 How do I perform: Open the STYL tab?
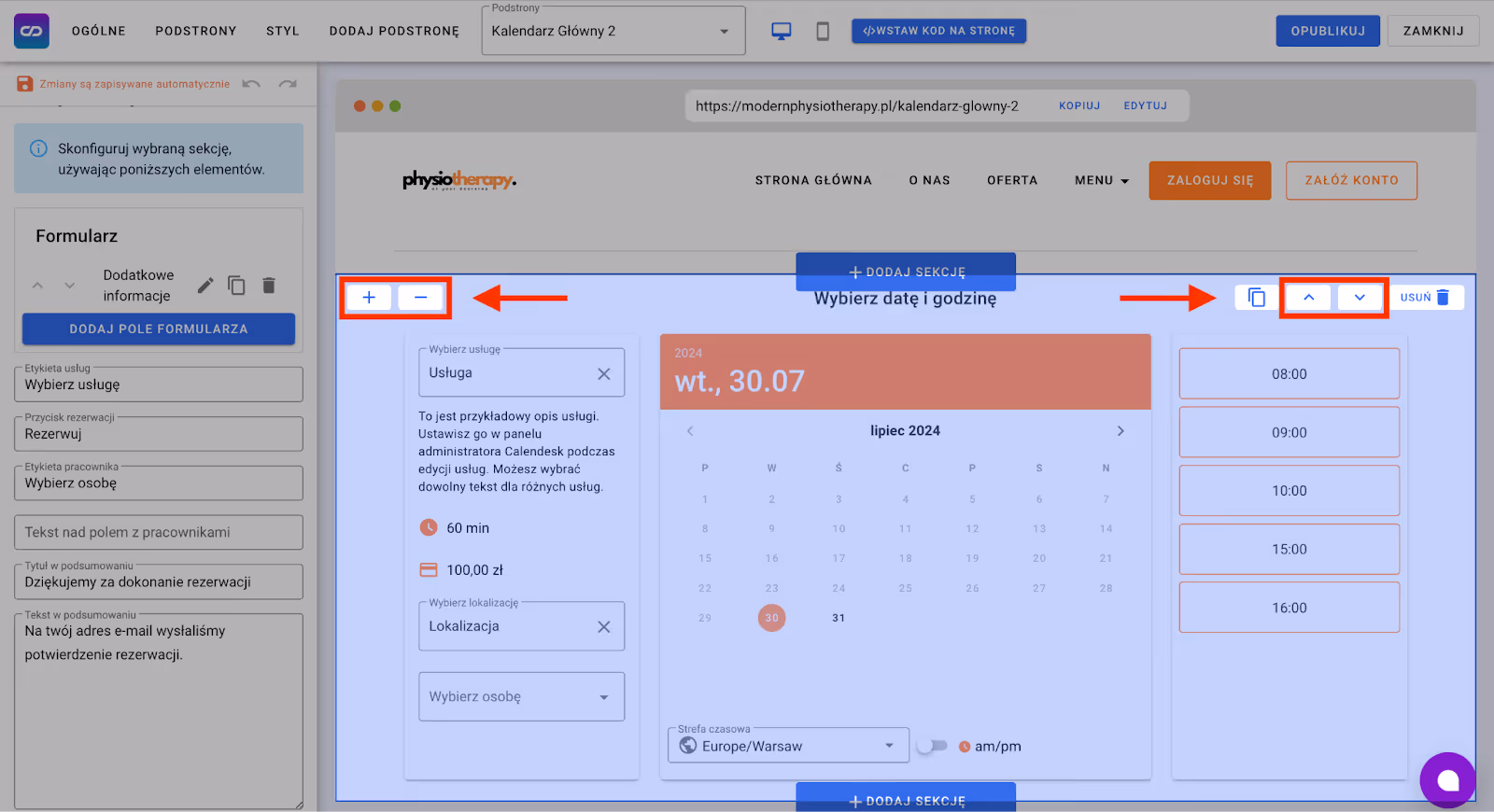283,31
